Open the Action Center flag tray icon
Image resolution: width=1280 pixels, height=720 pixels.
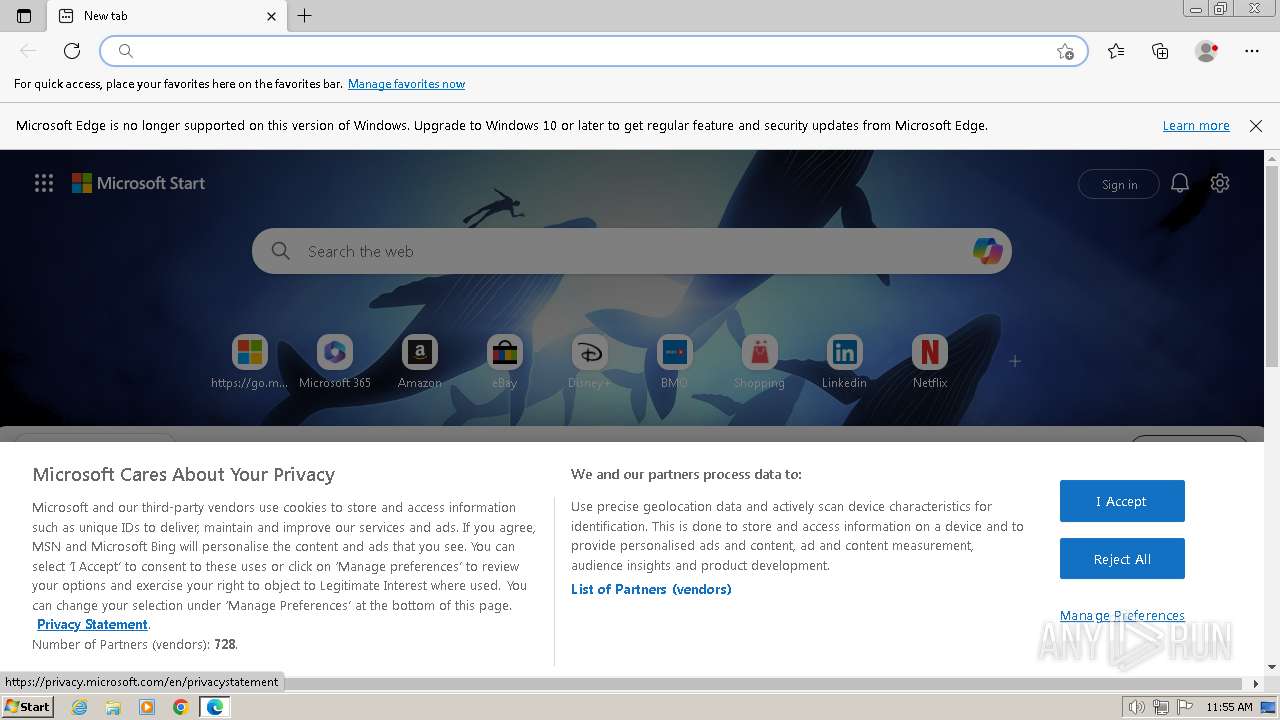pos(1185,707)
